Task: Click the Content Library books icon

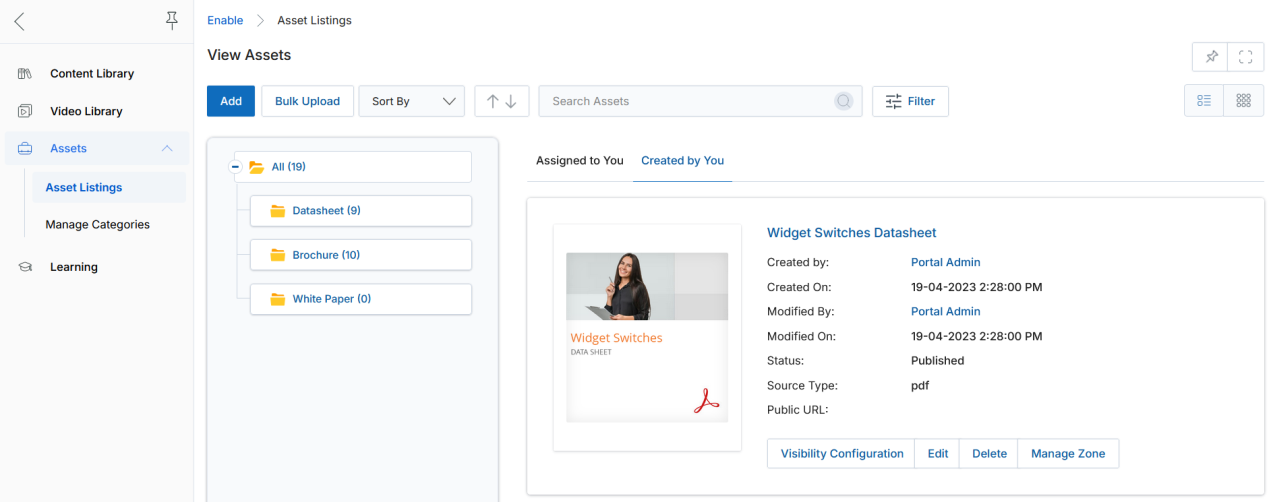Action: [x=25, y=73]
